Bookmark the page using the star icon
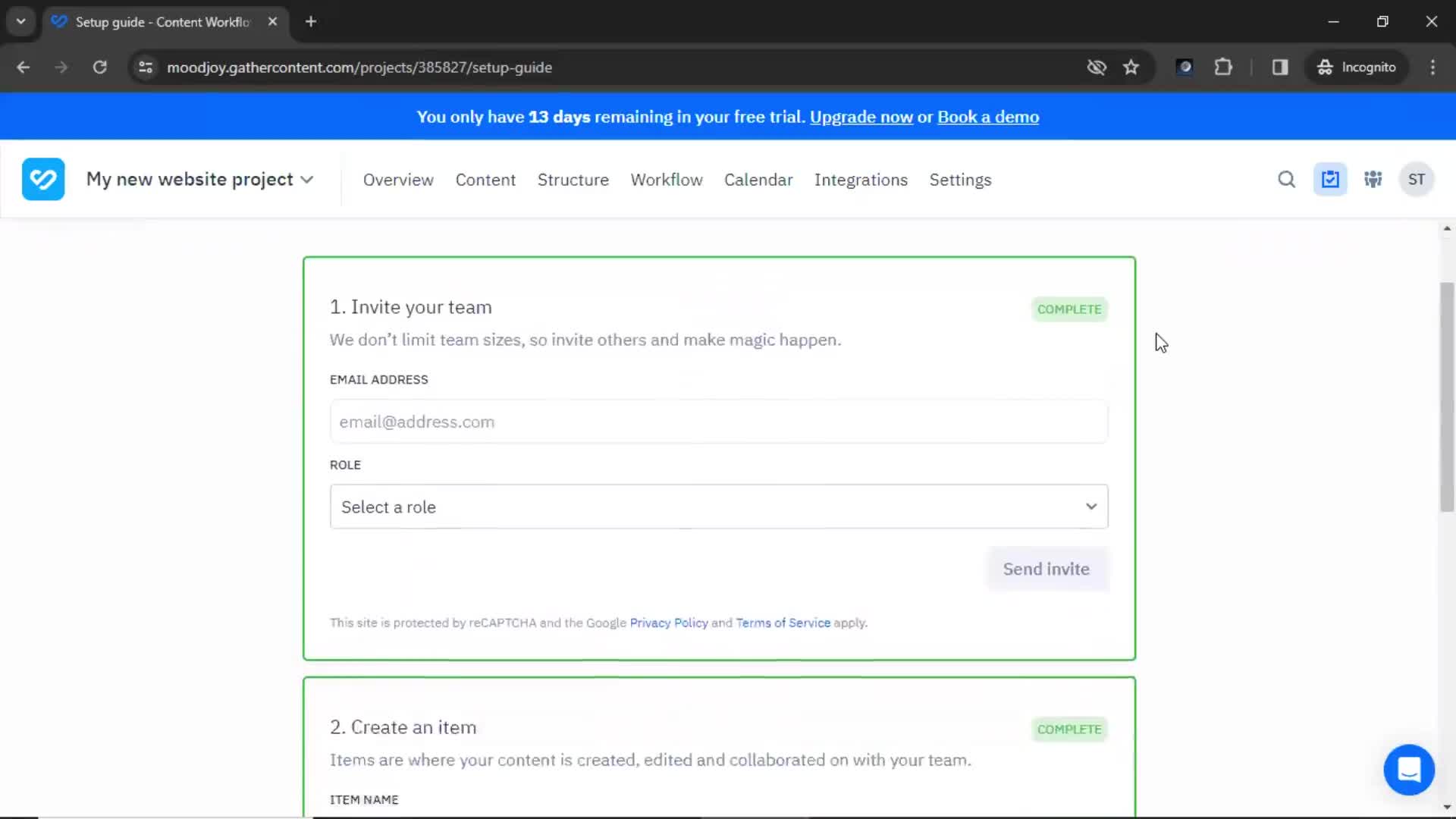Viewport: 1456px width, 819px height. 1131,67
